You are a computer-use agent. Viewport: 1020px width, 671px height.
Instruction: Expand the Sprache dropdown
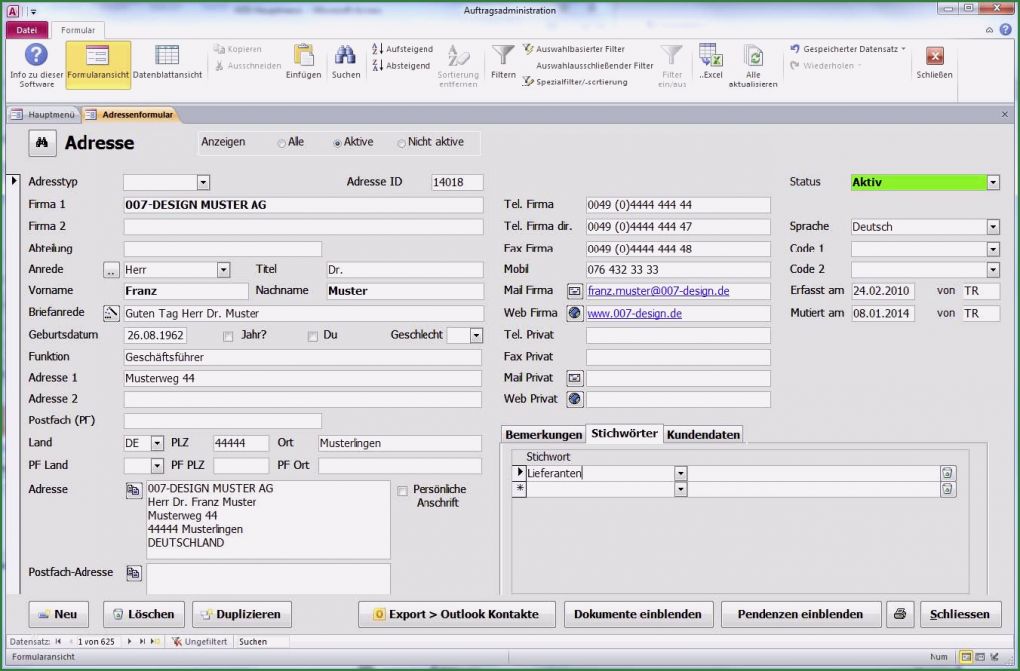(992, 226)
